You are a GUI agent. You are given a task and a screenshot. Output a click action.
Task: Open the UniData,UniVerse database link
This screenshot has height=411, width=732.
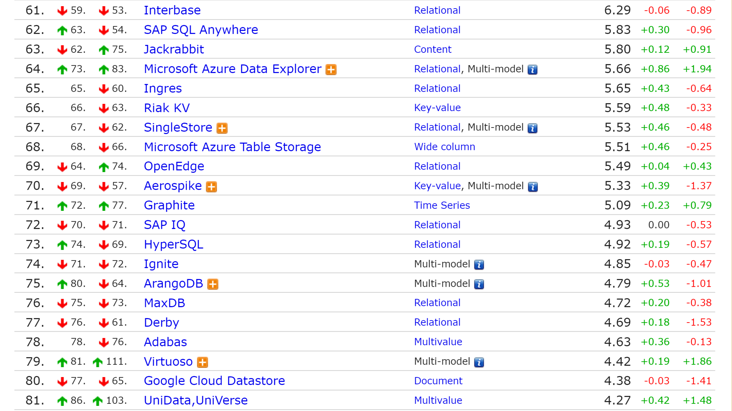(x=195, y=400)
